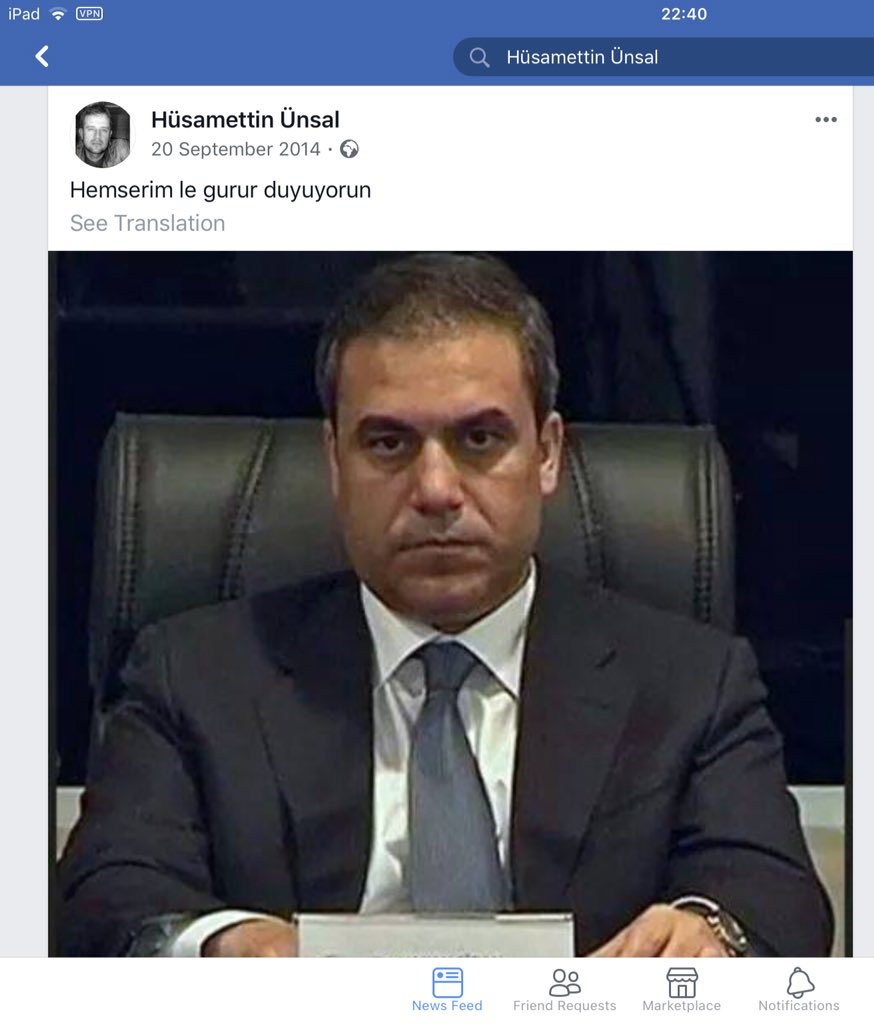Open the posted photo of suited man
Image resolution: width=874 pixels, height=1024 pixels.
[450, 604]
